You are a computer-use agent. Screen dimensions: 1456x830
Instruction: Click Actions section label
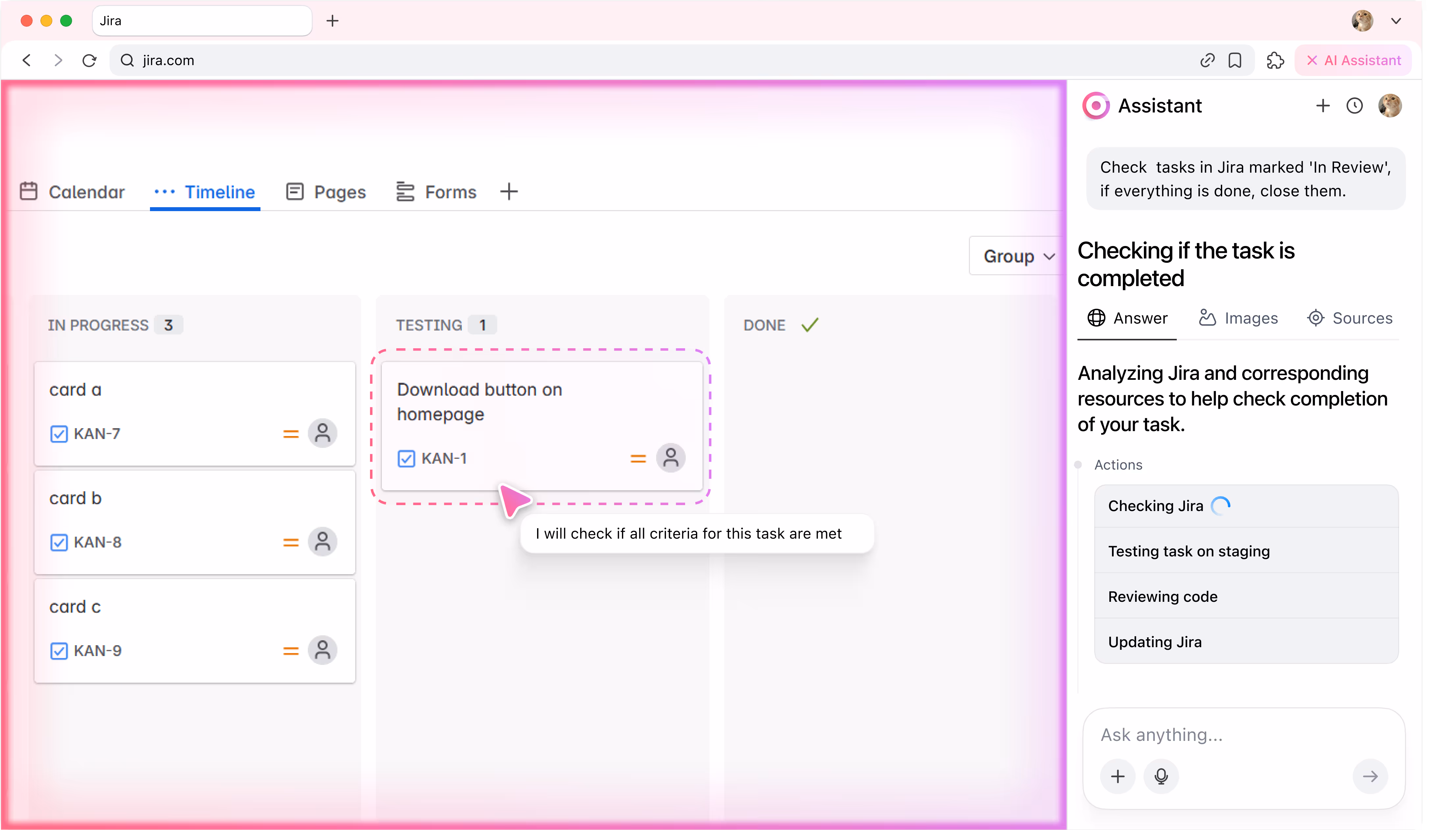(x=1118, y=465)
